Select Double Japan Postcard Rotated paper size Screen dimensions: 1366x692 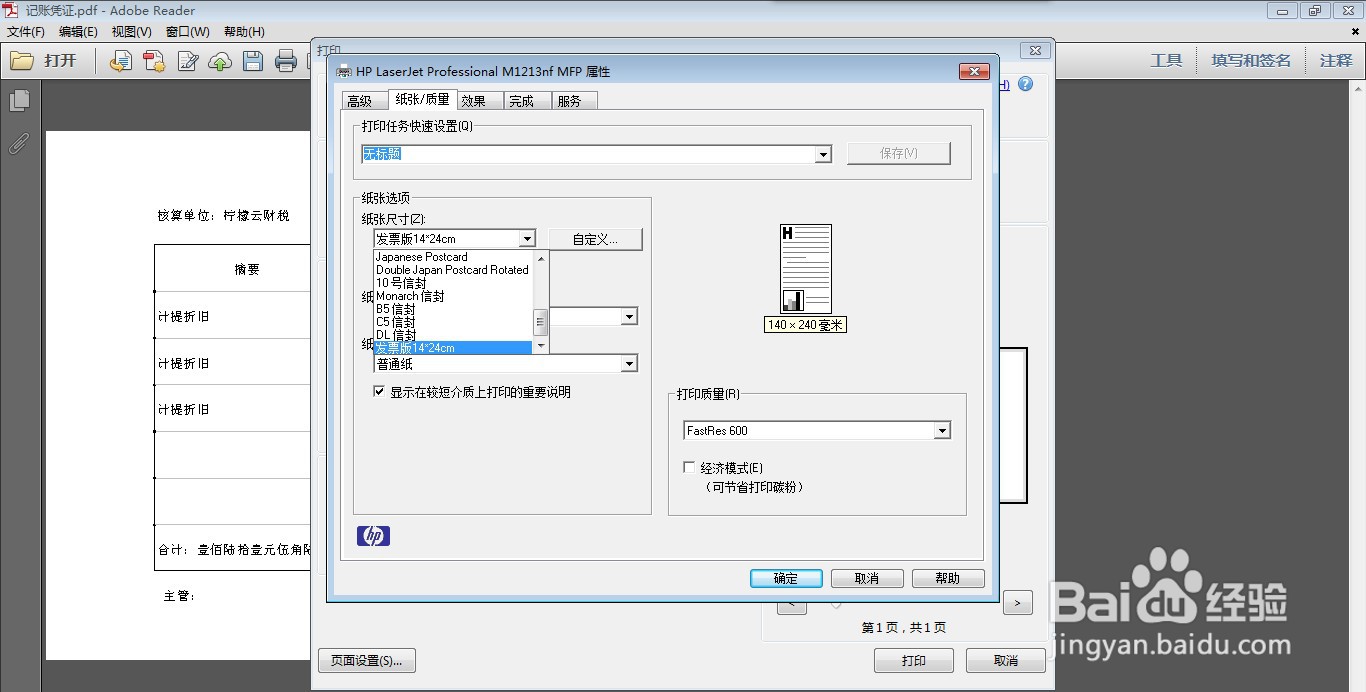[453, 270]
